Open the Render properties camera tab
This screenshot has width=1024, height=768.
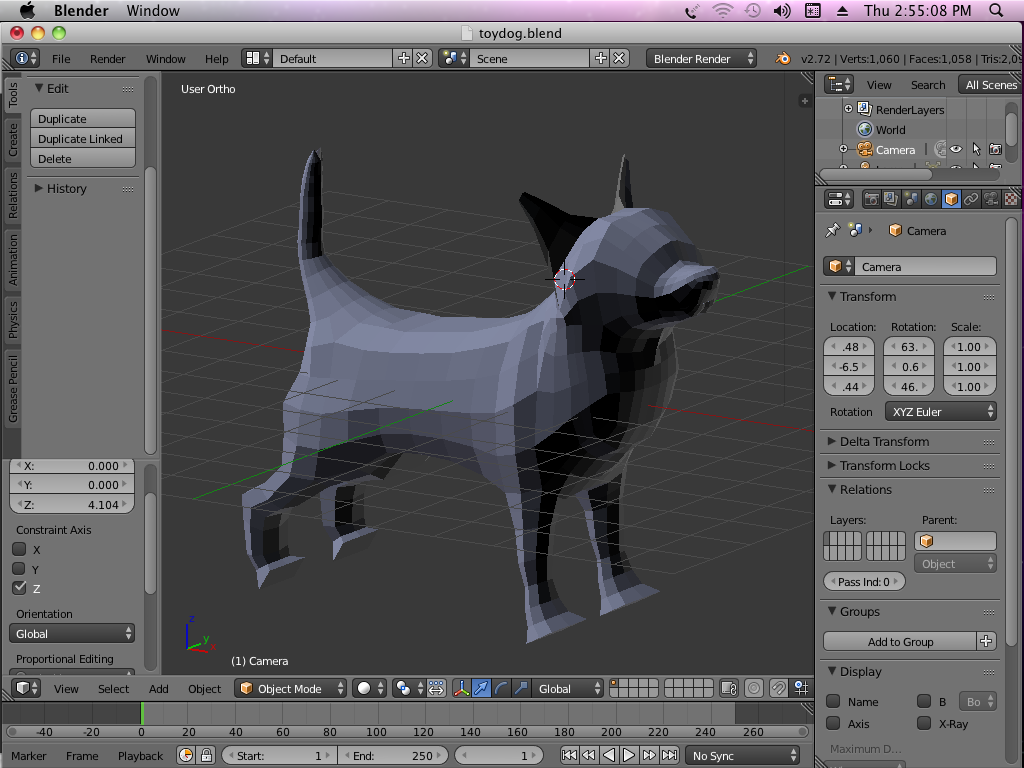873,199
